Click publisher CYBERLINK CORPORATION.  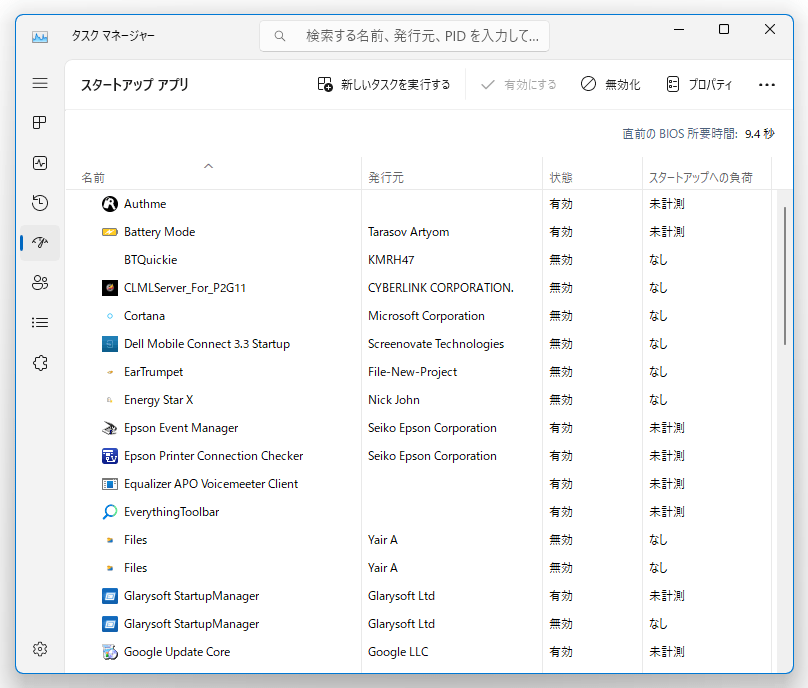[x=441, y=288]
